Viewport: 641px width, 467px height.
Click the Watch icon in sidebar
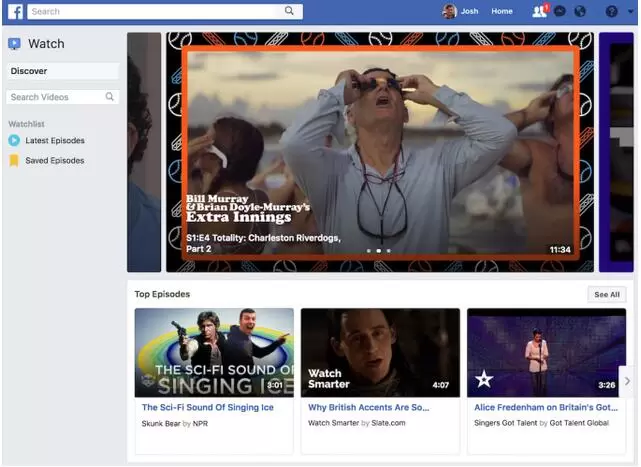tap(14, 44)
